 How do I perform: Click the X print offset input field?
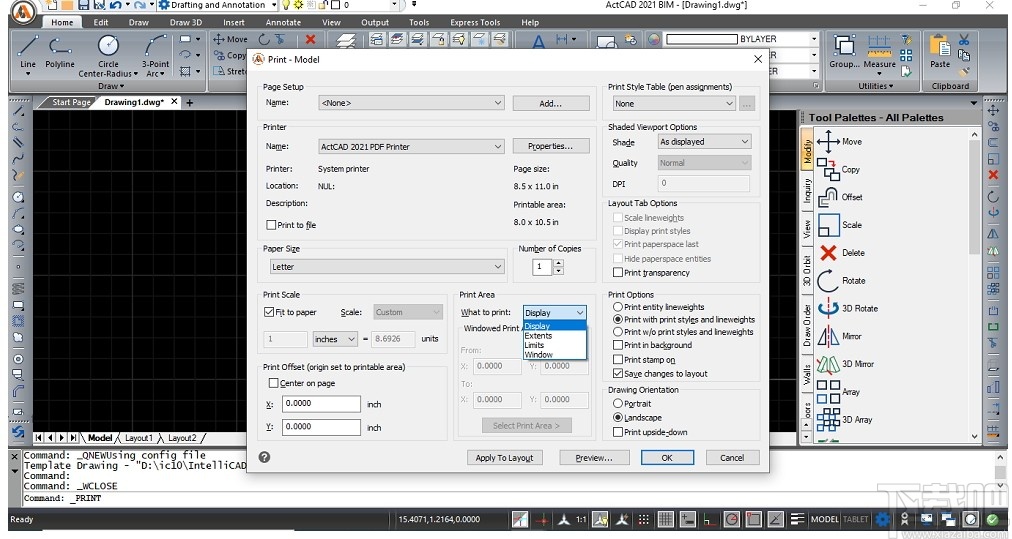(x=321, y=403)
